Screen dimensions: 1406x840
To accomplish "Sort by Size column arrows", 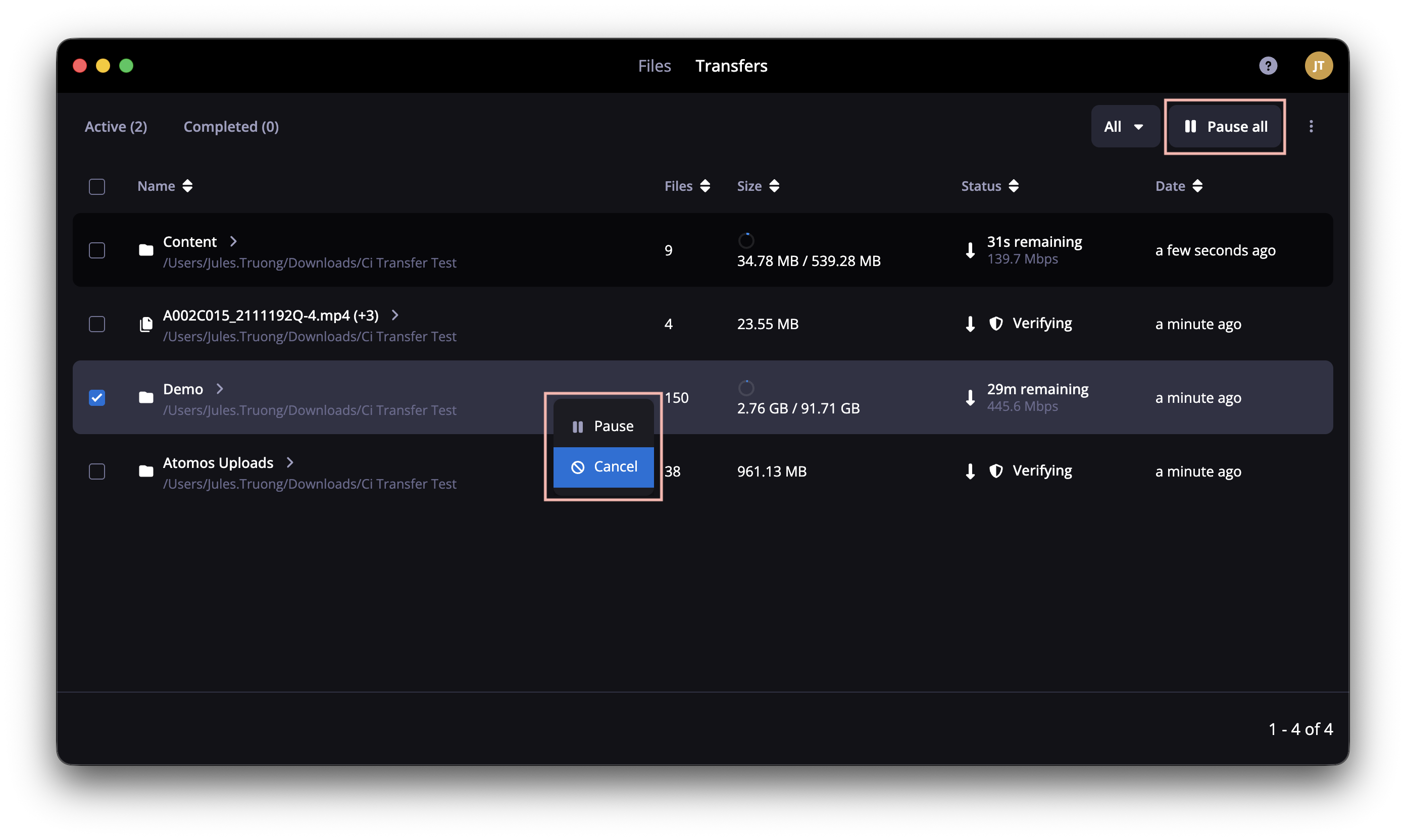I will click(x=774, y=186).
